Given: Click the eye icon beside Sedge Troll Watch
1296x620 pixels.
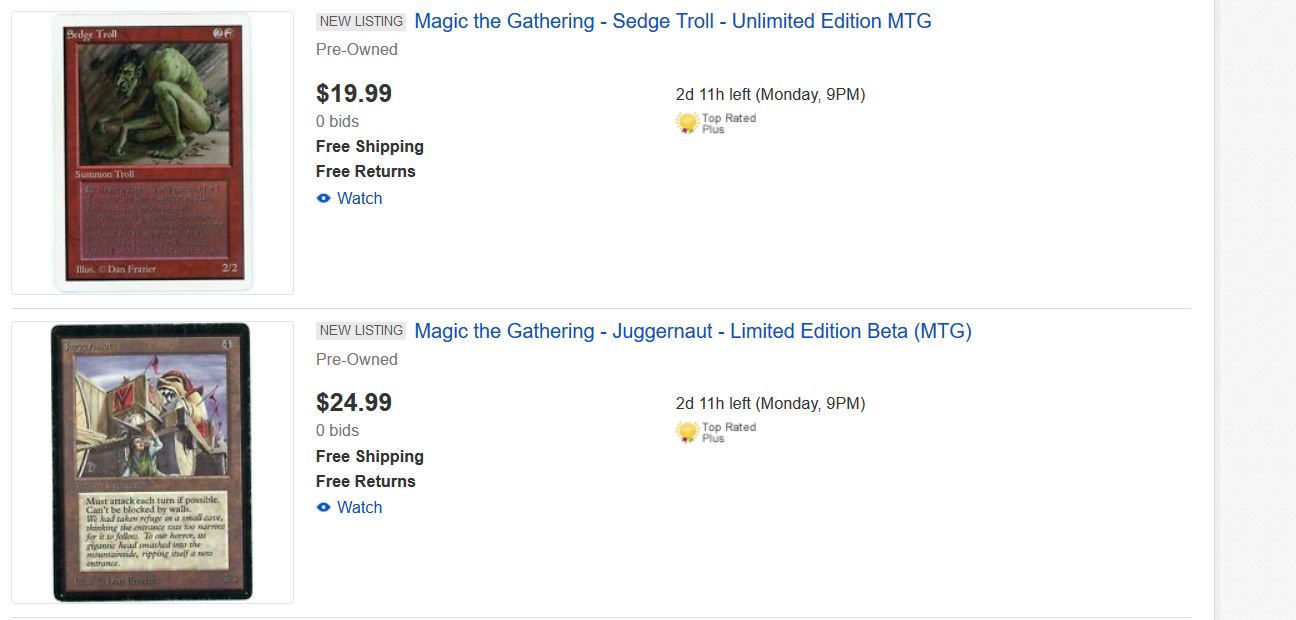Looking at the screenshot, I should pos(323,198).
